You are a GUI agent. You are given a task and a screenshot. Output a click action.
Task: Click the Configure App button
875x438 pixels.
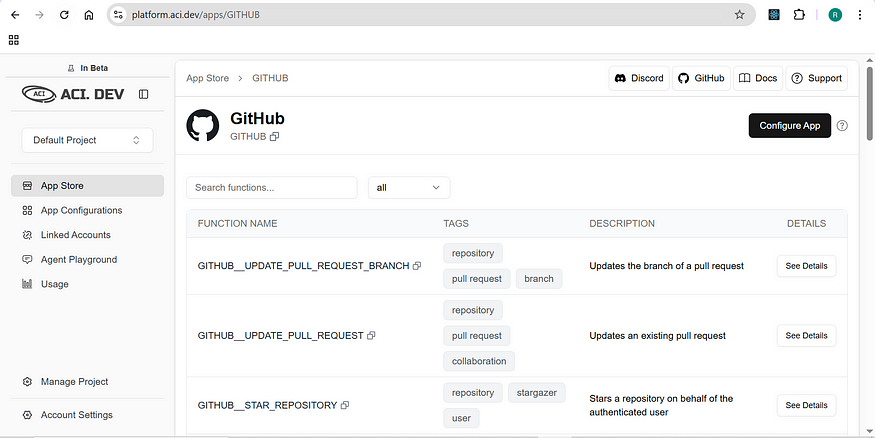pos(790,126)
